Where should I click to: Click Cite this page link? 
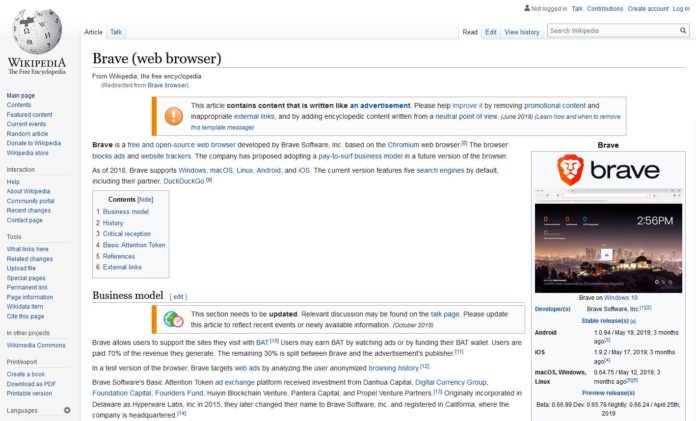click(25, 316)
